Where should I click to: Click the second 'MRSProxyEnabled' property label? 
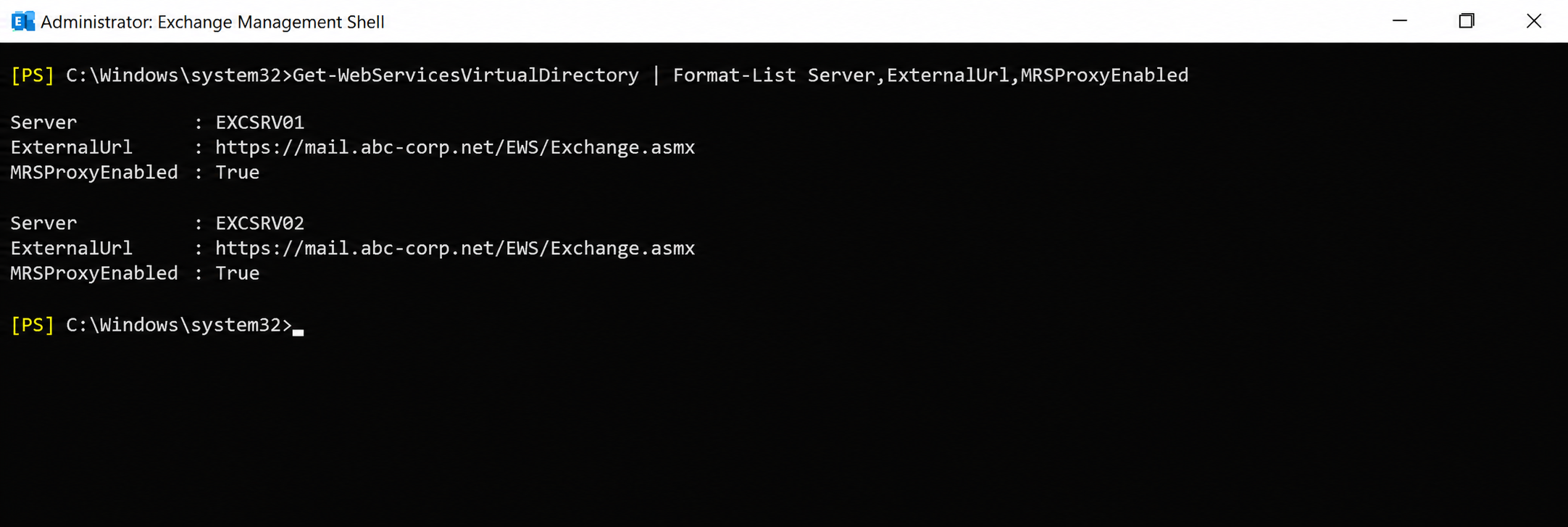point(94,273)
